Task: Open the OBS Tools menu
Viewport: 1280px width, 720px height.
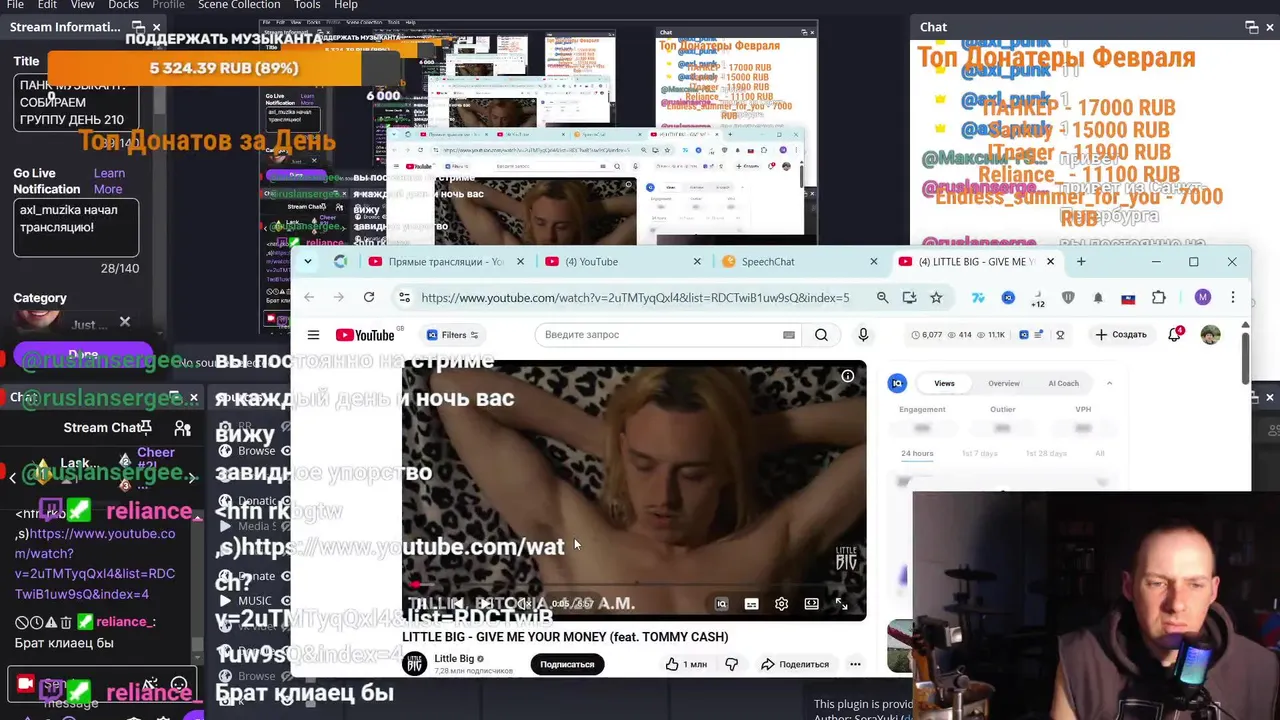Action: tap(307, 5)
